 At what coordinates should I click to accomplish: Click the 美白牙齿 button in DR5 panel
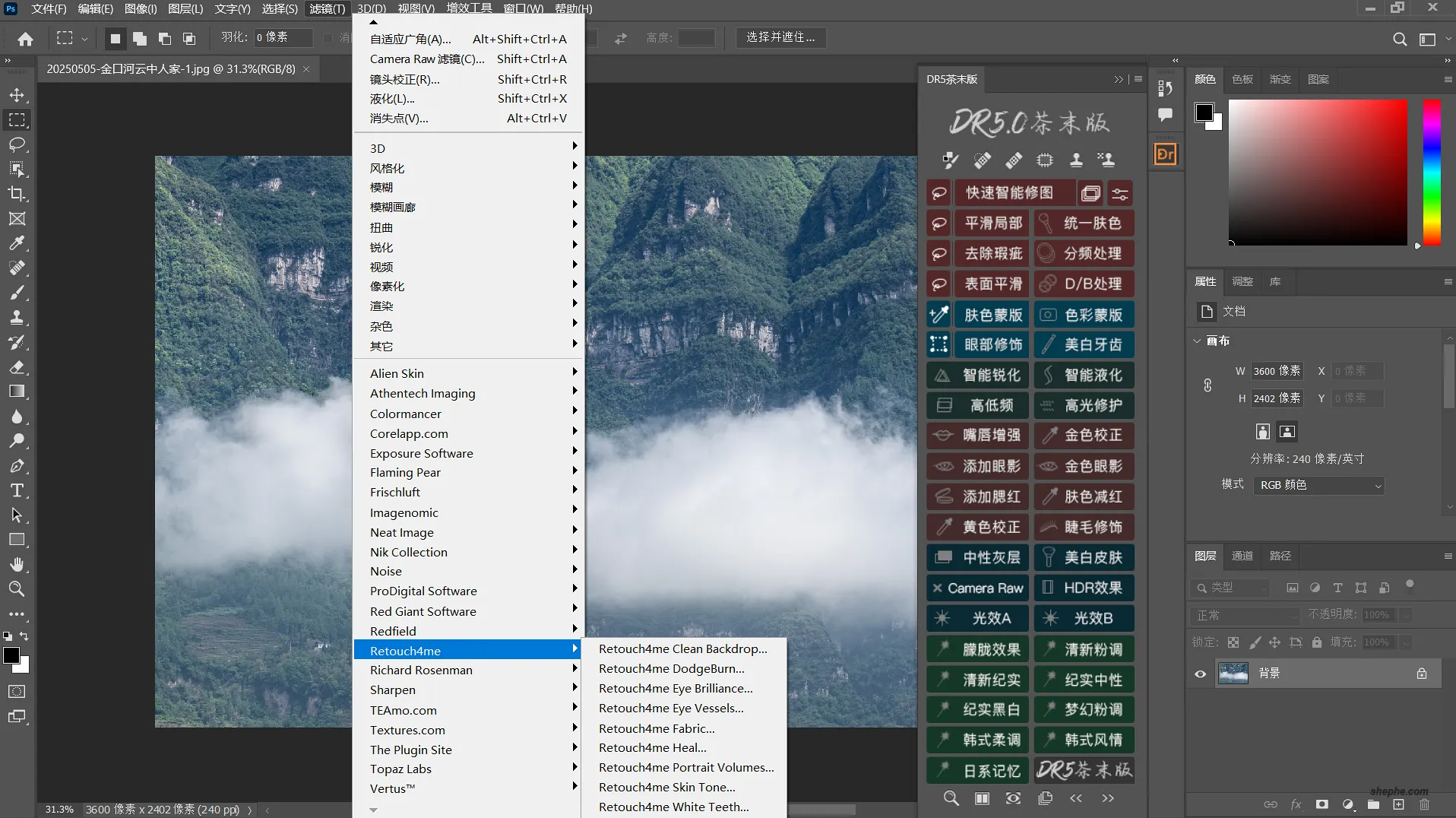click(1084, 344)
